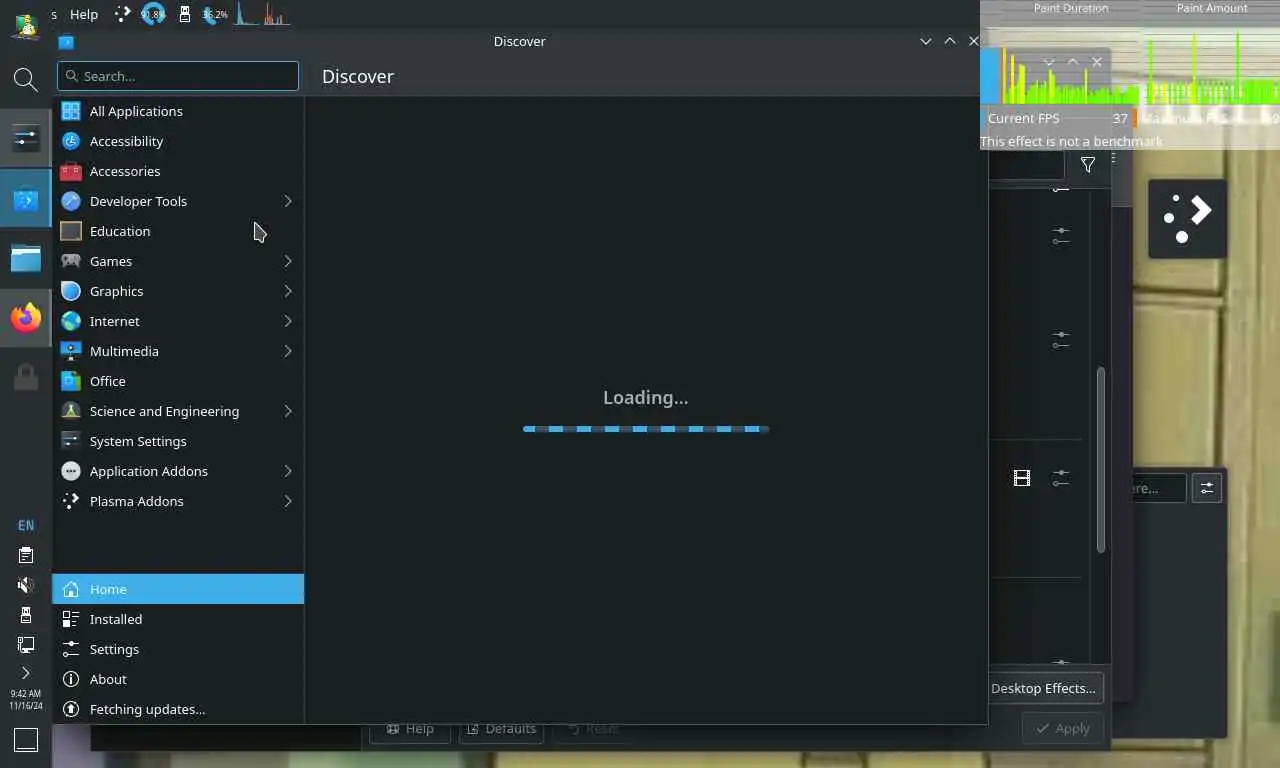
Task: Expand the Graphics submenu arrow
Action: pyautogui.click(x=288, y=291)
